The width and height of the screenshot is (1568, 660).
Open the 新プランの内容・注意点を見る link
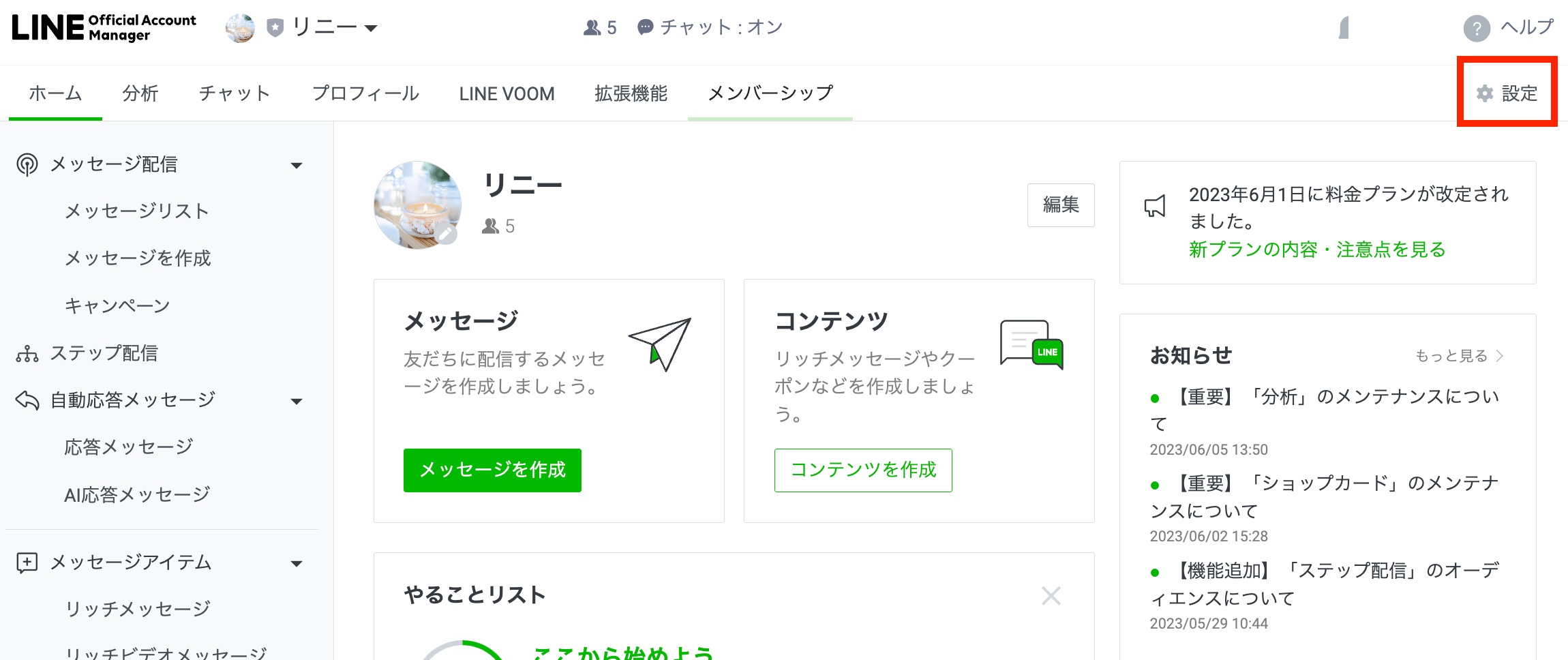[x=1317, y=250]
